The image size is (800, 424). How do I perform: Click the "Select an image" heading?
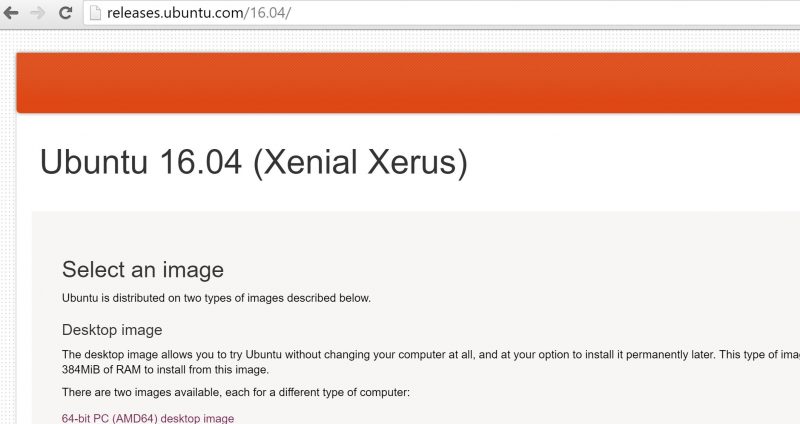tap(143, 269)
